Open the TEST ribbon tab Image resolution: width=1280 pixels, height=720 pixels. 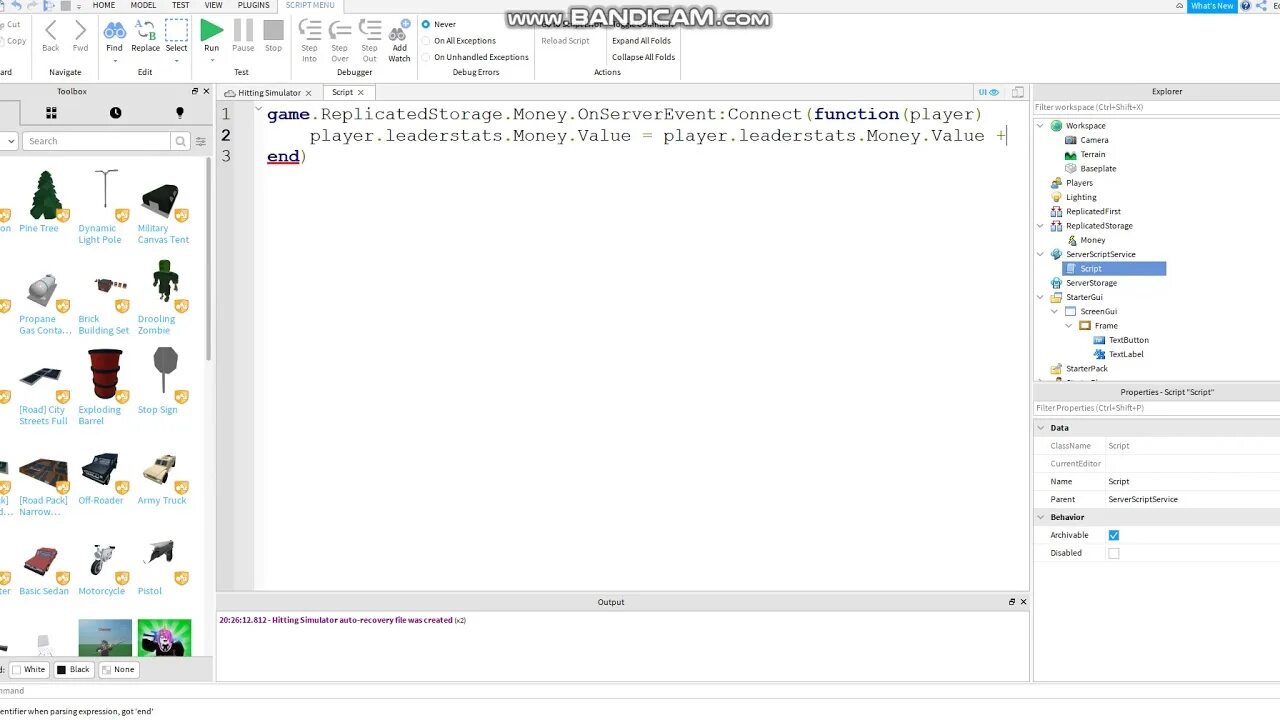click(181, 5)
